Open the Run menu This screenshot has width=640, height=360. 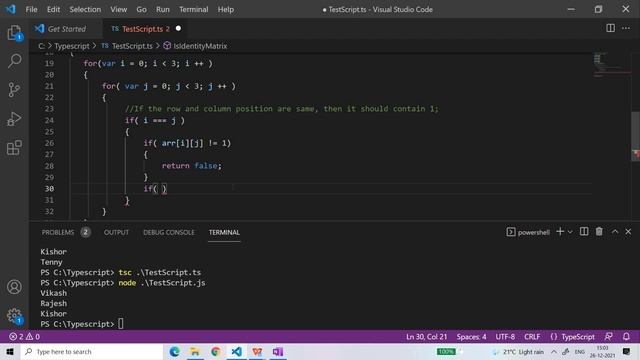(x=162, y=9)
